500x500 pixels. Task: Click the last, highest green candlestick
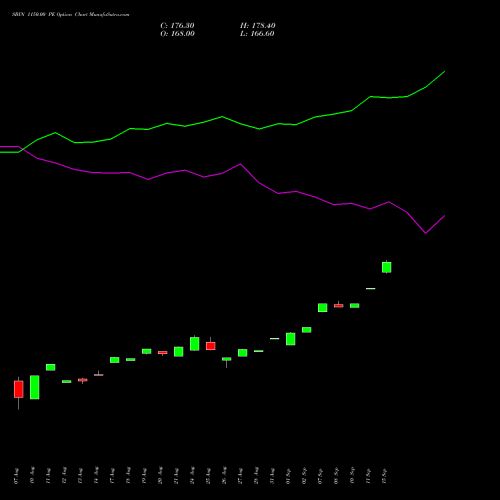(x=387, y=267)
